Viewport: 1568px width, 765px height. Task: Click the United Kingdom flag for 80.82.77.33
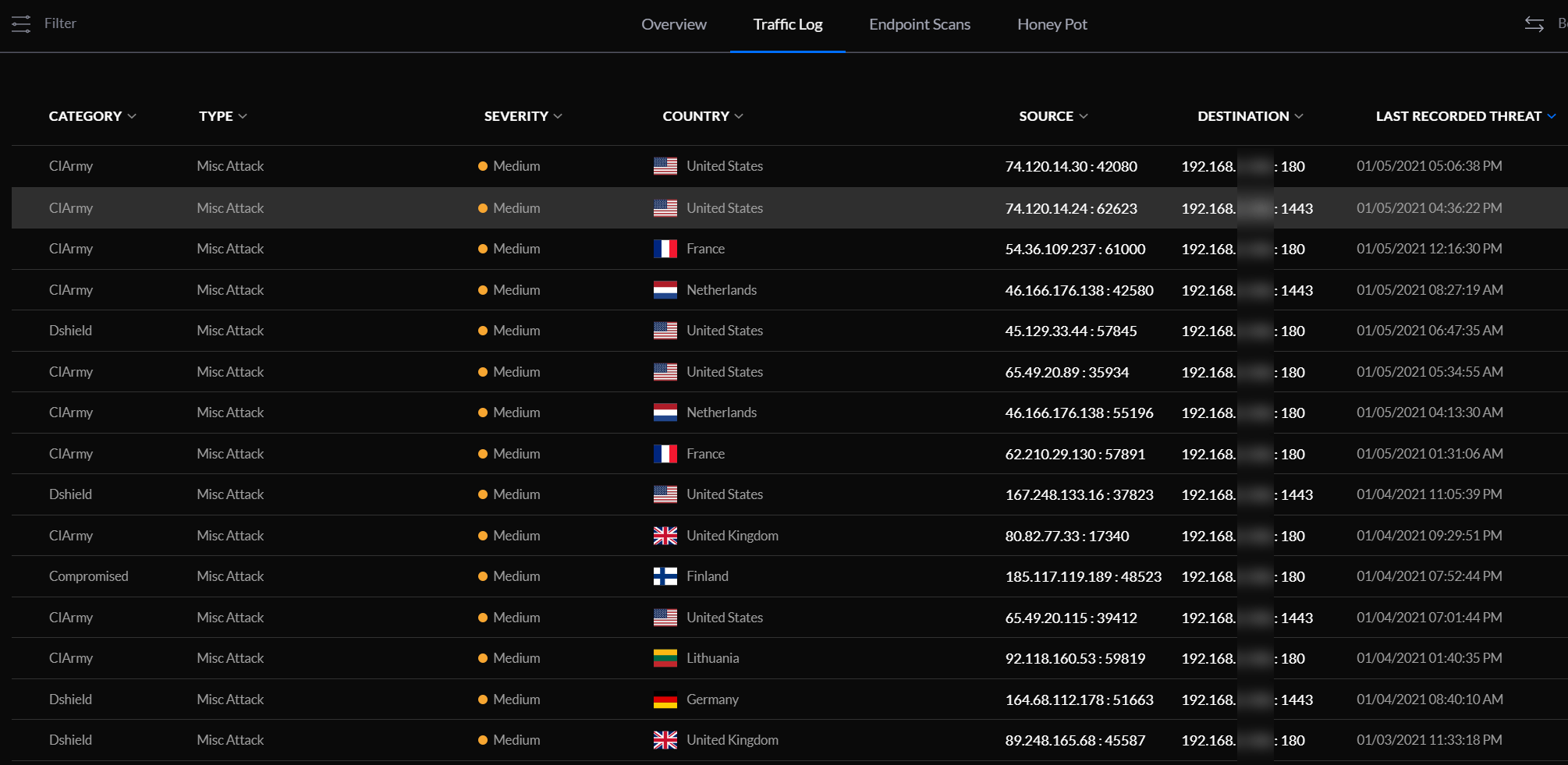click(x=664, y=535)
